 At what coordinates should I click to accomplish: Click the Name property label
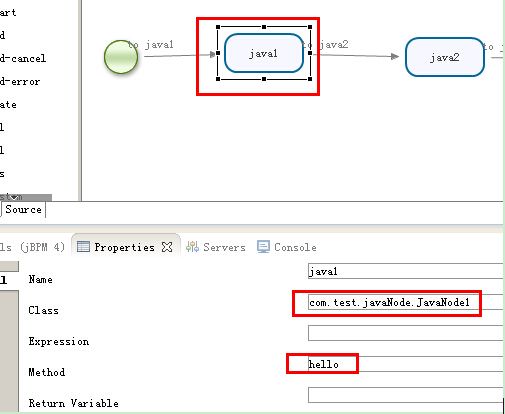pyautogui.click(x=40, y=279)
